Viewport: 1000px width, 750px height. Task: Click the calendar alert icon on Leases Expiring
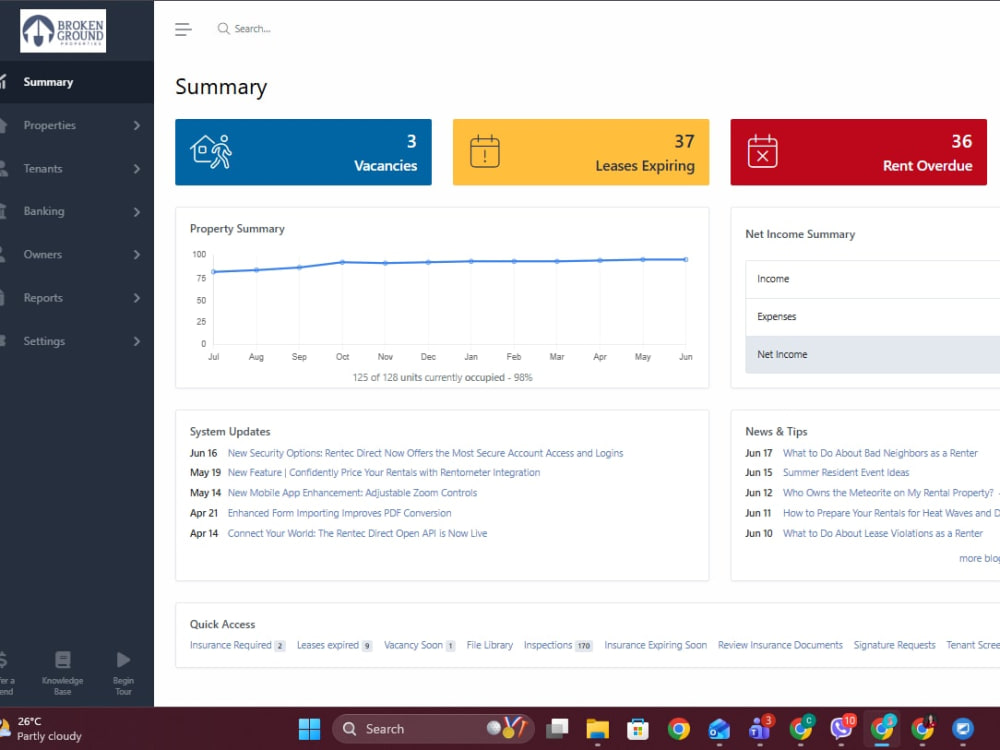(485, 152)
